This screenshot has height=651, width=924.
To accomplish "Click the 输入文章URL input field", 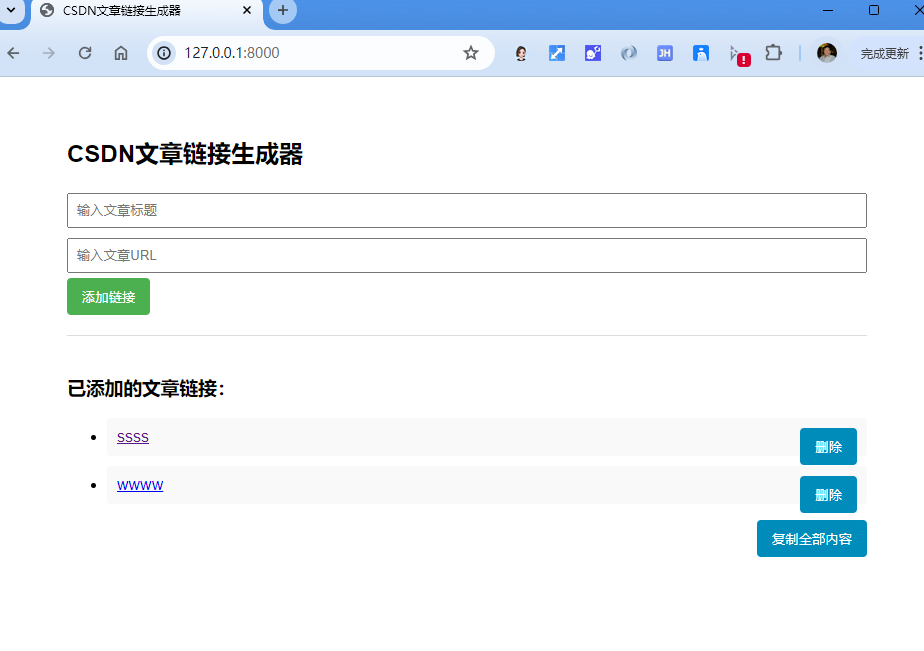I will coord(467,255).
